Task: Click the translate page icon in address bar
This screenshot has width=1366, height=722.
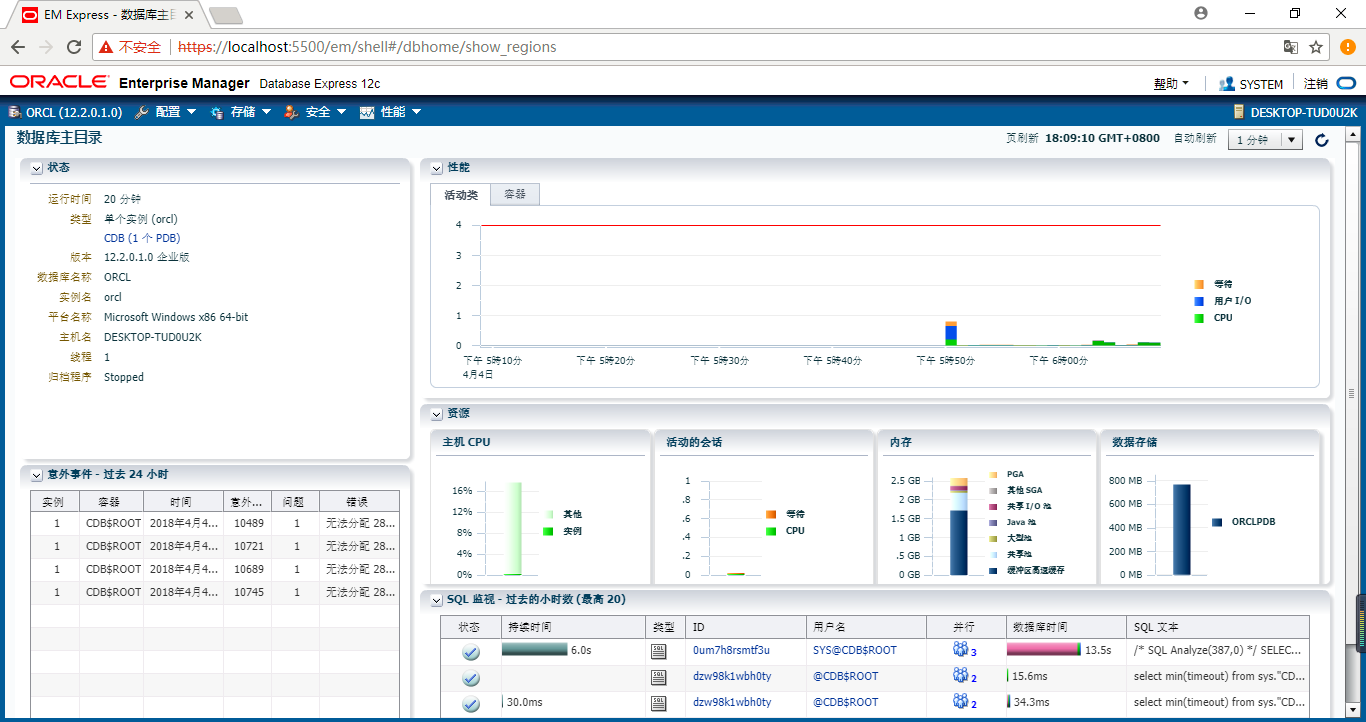Action: coord(1291,47)
